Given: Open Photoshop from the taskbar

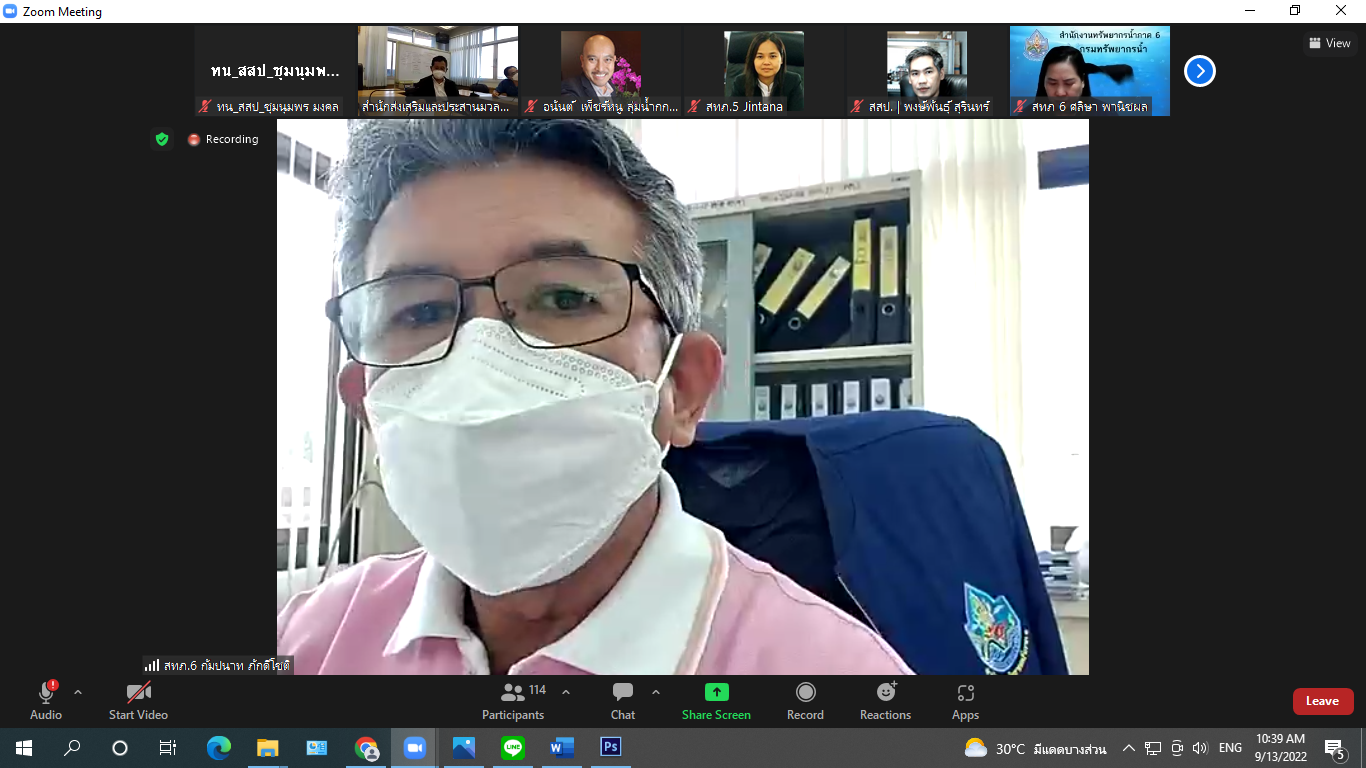Looking at the screenshot, I should (610, 747).
